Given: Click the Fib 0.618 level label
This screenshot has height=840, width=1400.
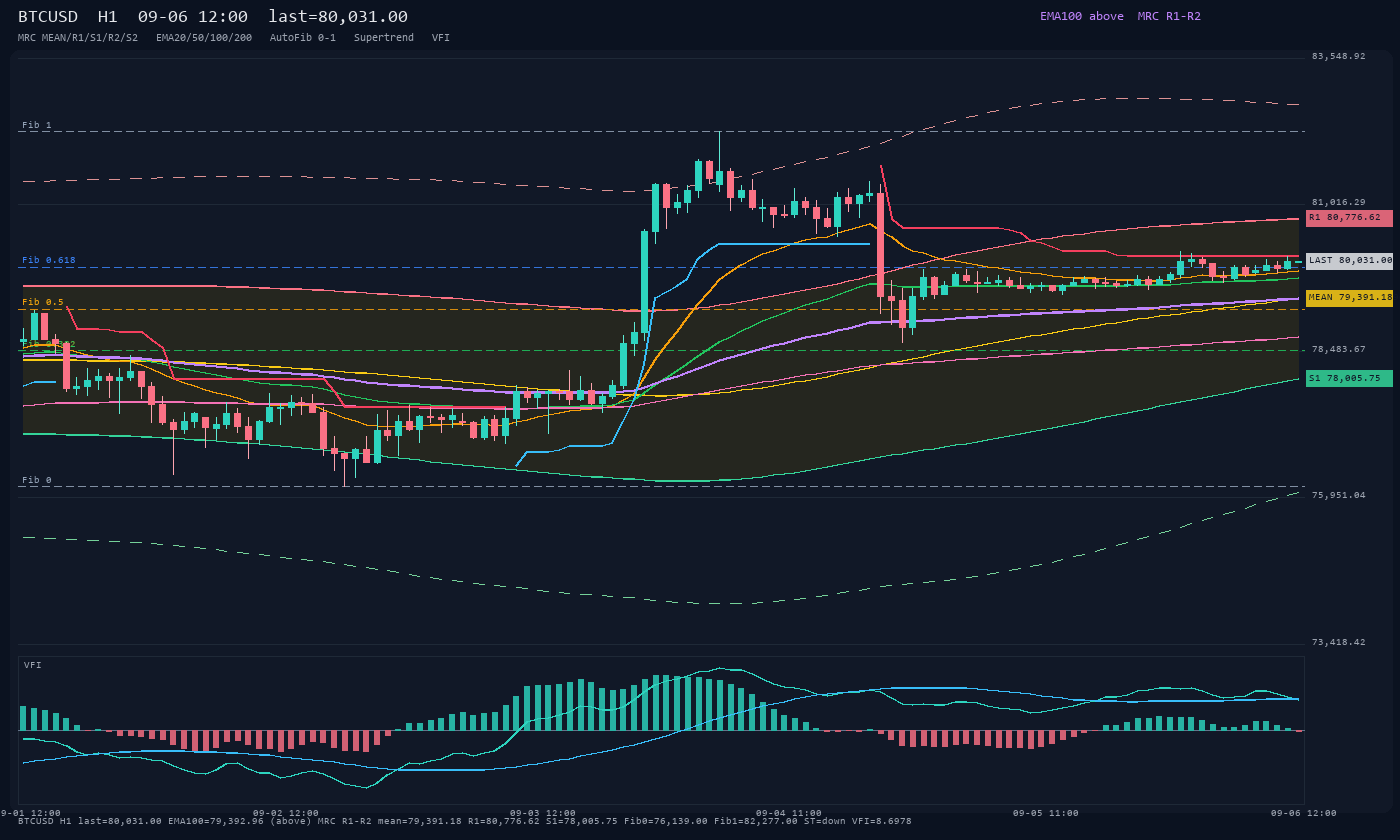Looking at the screenshot, I should (49, 260).
